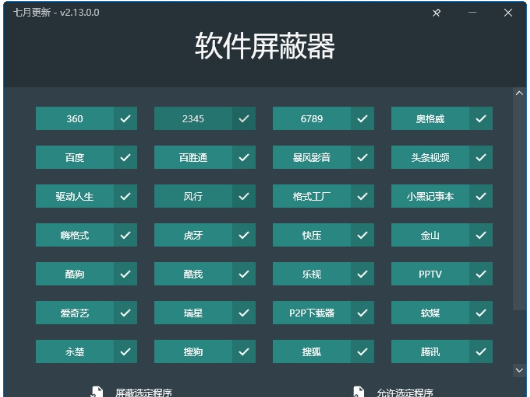Toggle the 快压 block option

pos(323,235)
